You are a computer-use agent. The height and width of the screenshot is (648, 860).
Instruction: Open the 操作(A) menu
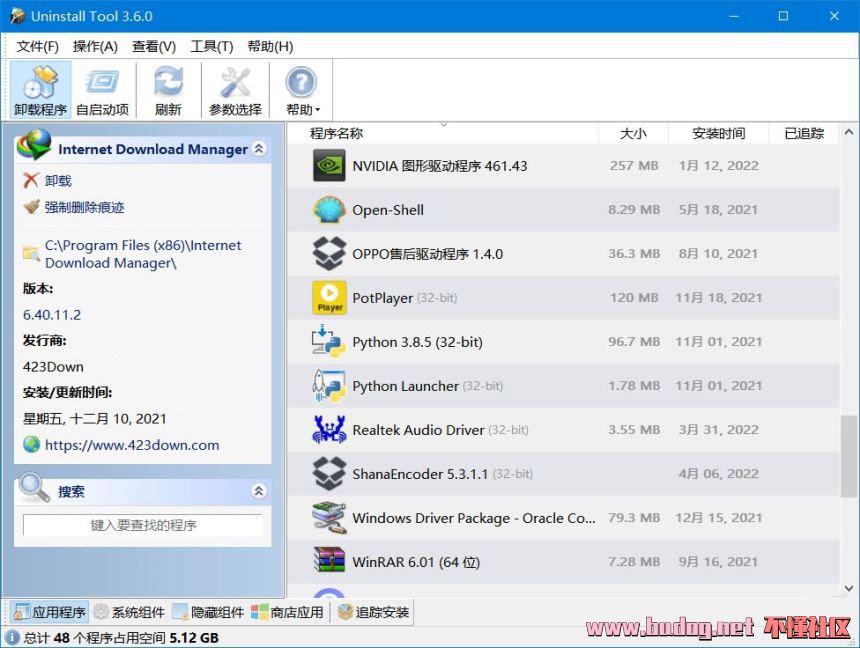point(95,47)
